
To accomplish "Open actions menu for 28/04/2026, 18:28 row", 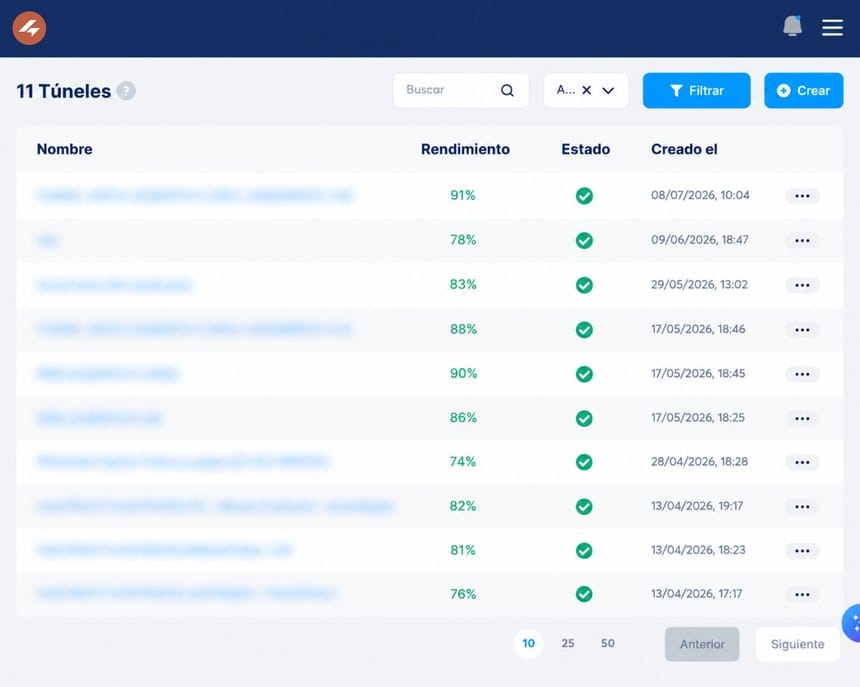I will tap(802, 462).
